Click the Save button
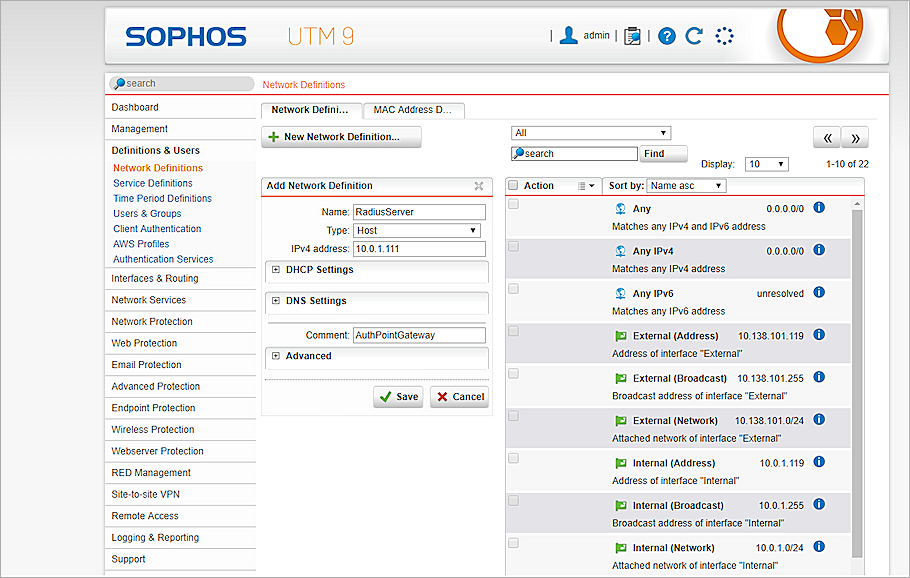The image size is (910, 578). pyautogui.click(x=398, y=396)
